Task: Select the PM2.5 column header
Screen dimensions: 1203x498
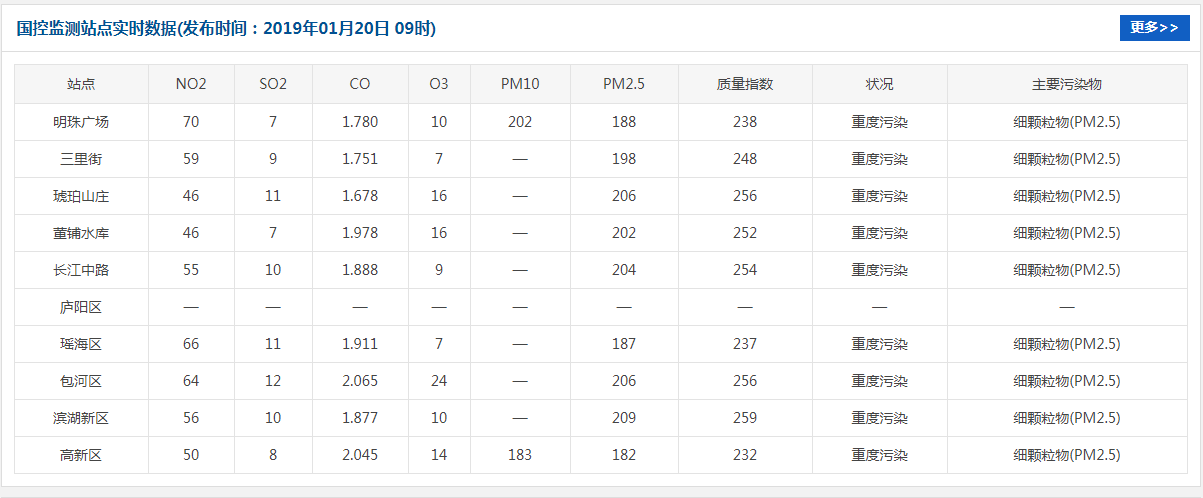Action: click(x=624, y=85)
